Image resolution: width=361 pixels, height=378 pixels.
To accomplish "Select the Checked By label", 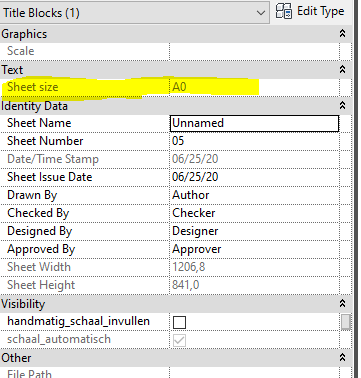I will click(38, 213).
